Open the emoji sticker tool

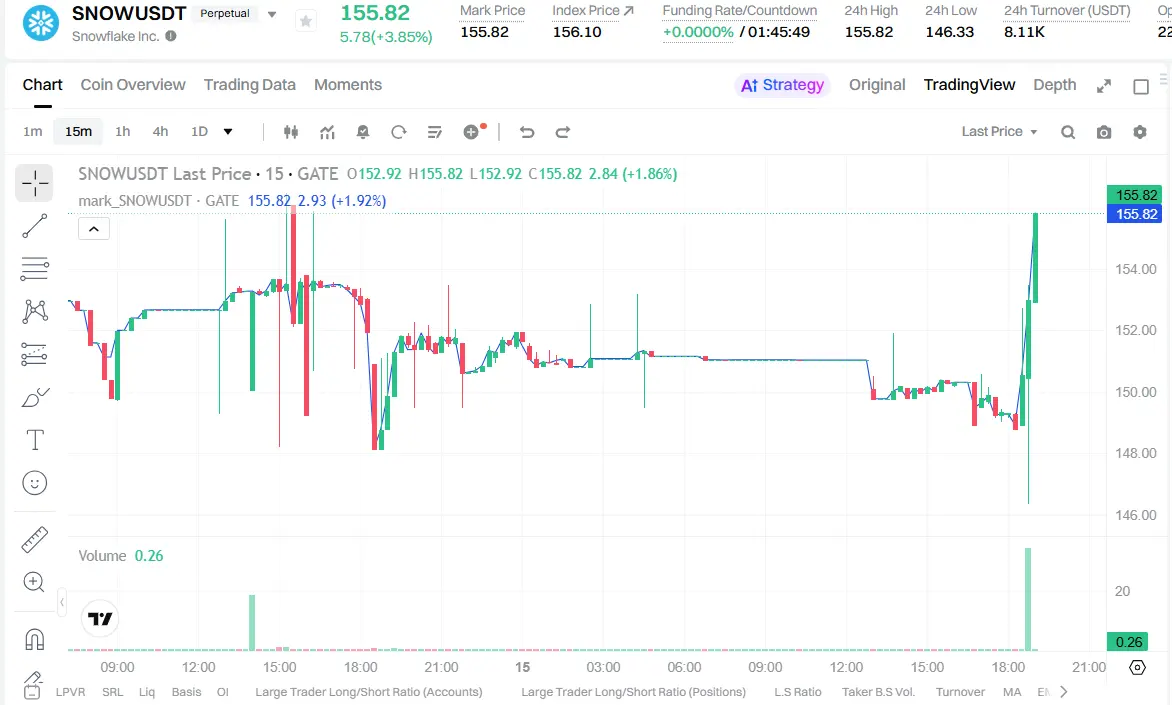click(x=34, y=483)
